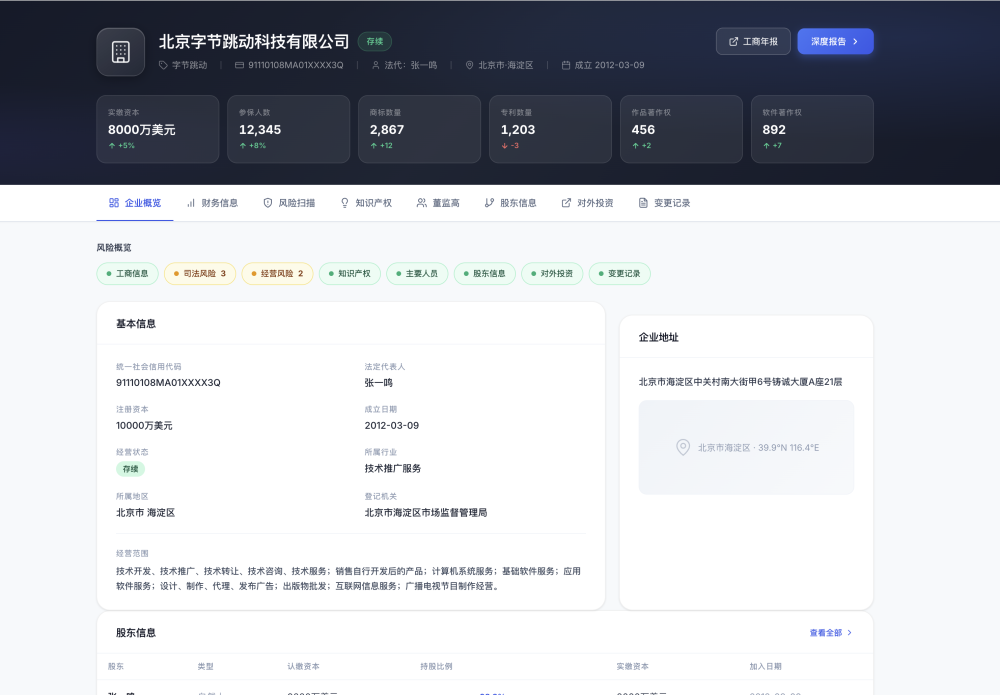Click the 专利数量 1,203 stat card
Screen dimensions: 1000x695
(550, 129)
